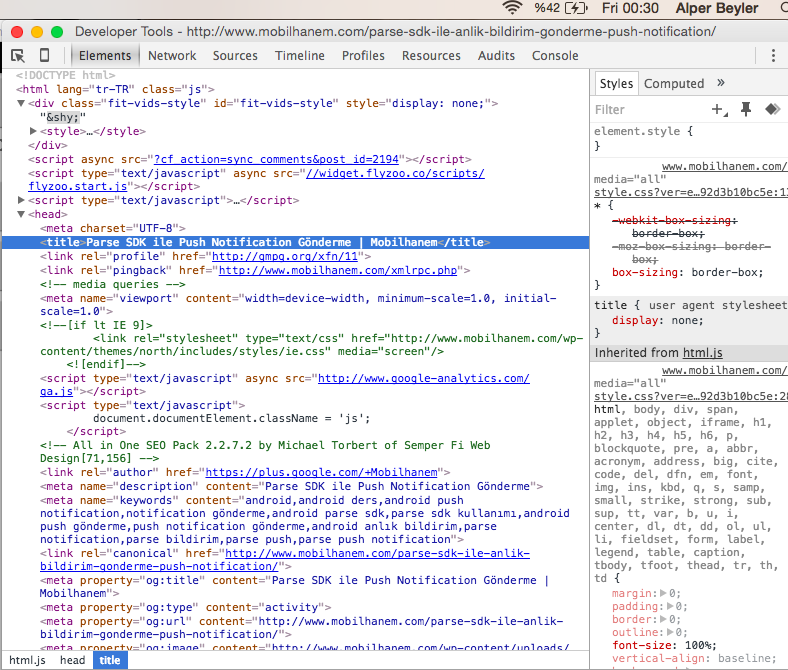Open the Elements tab

point(105,55)
